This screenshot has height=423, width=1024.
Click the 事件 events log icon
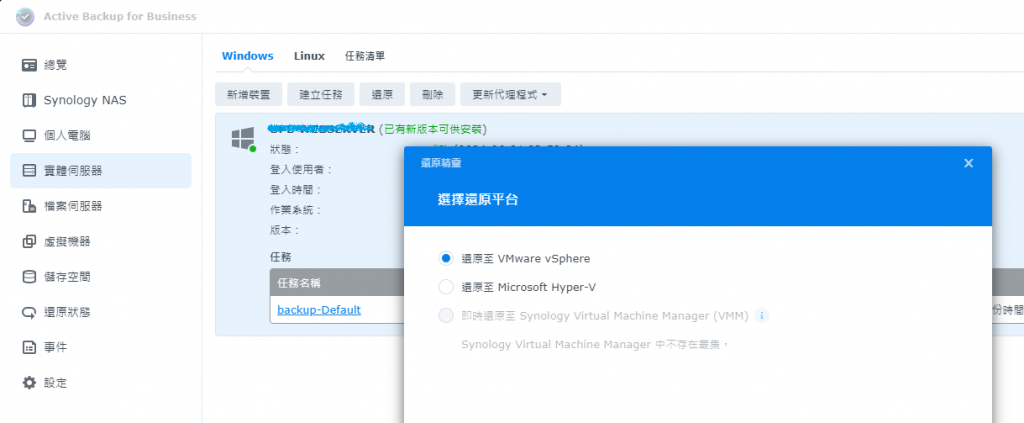pos(29,347)
